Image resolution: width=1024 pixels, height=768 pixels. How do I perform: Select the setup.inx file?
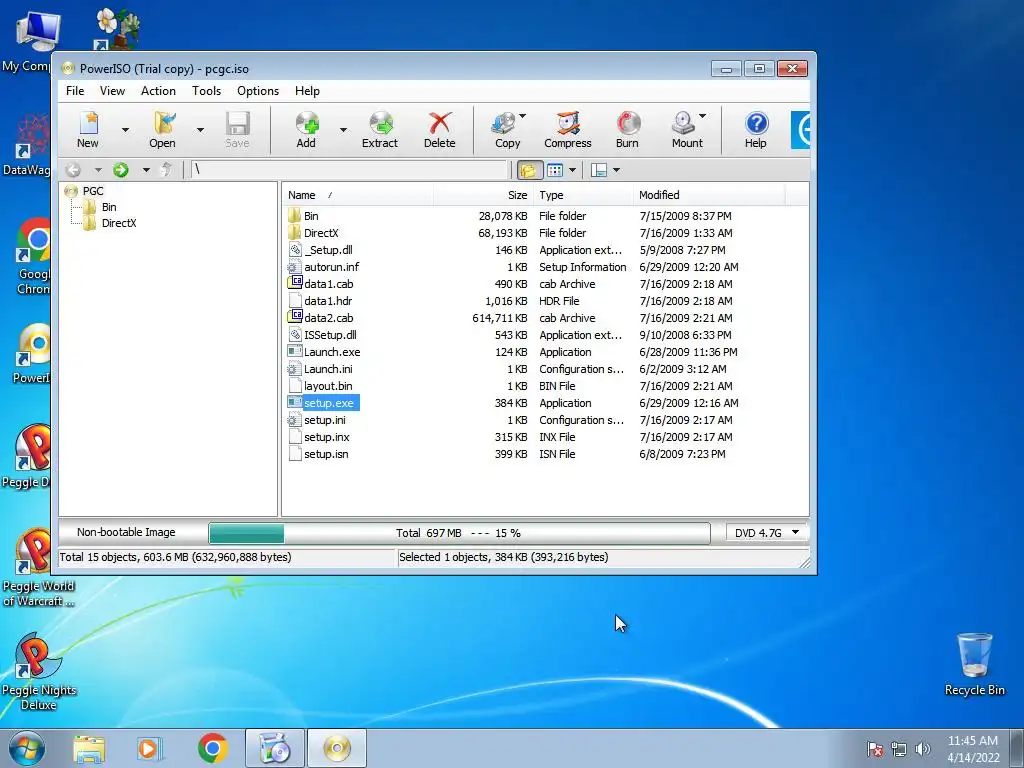click(327, 437)
